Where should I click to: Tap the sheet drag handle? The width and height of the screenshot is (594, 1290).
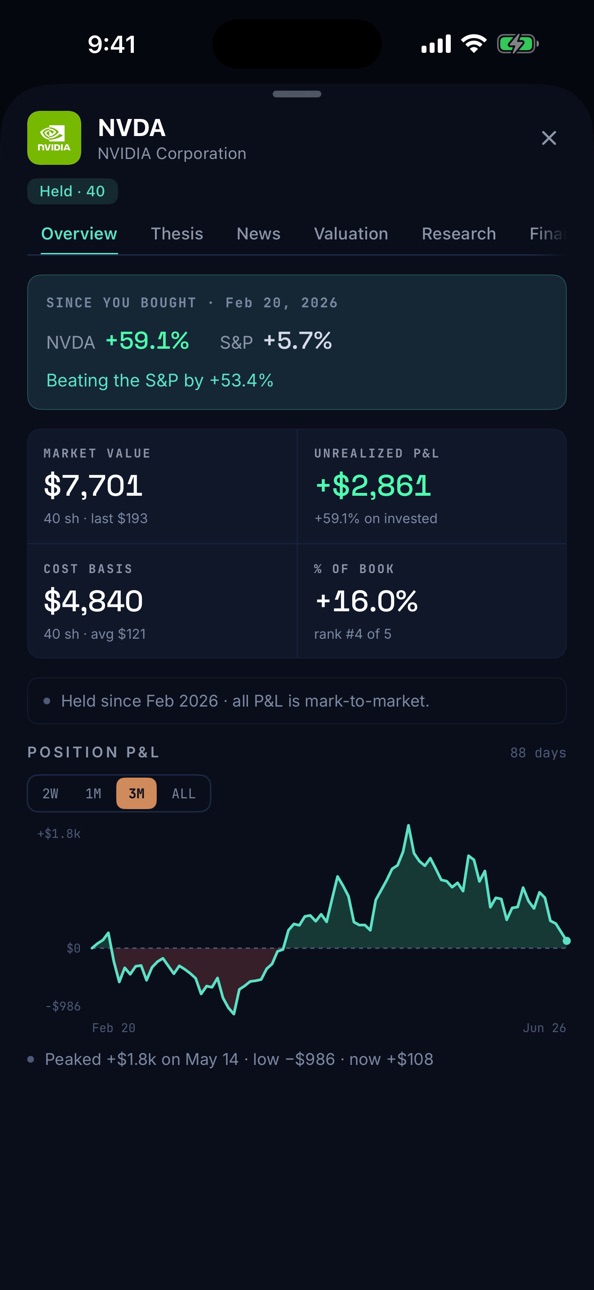point(297,94)
